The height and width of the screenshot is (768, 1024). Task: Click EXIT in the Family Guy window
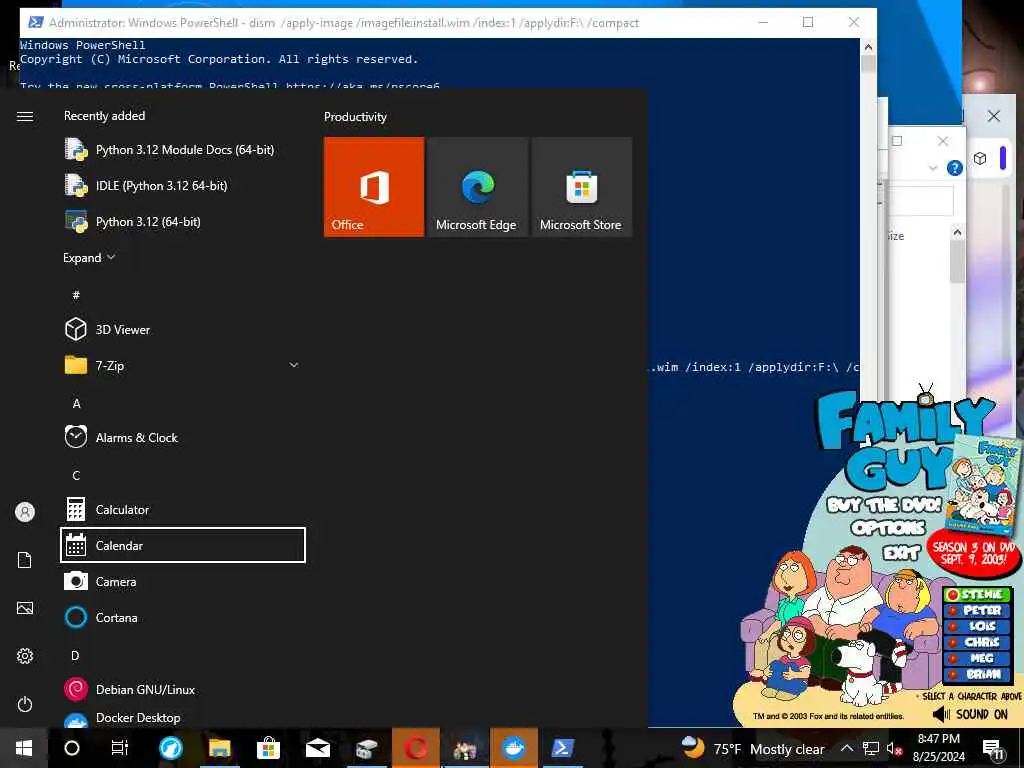901,552
